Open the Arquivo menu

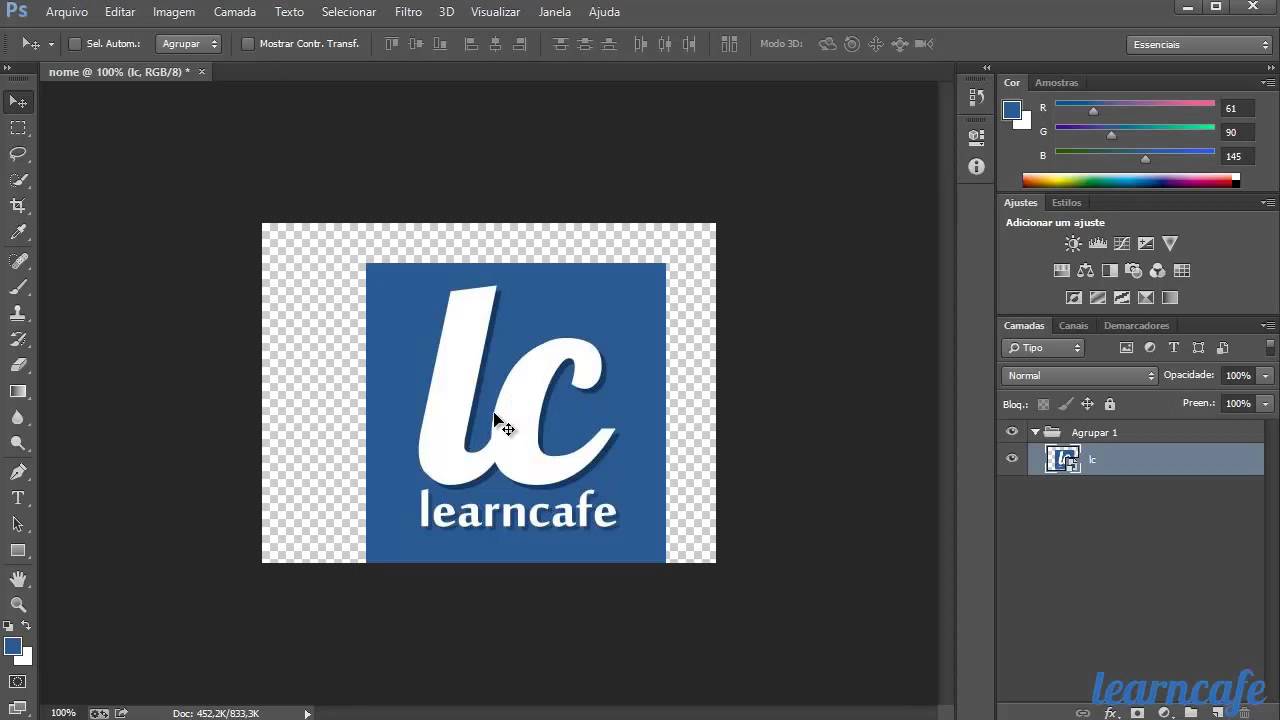click(67, 12)
